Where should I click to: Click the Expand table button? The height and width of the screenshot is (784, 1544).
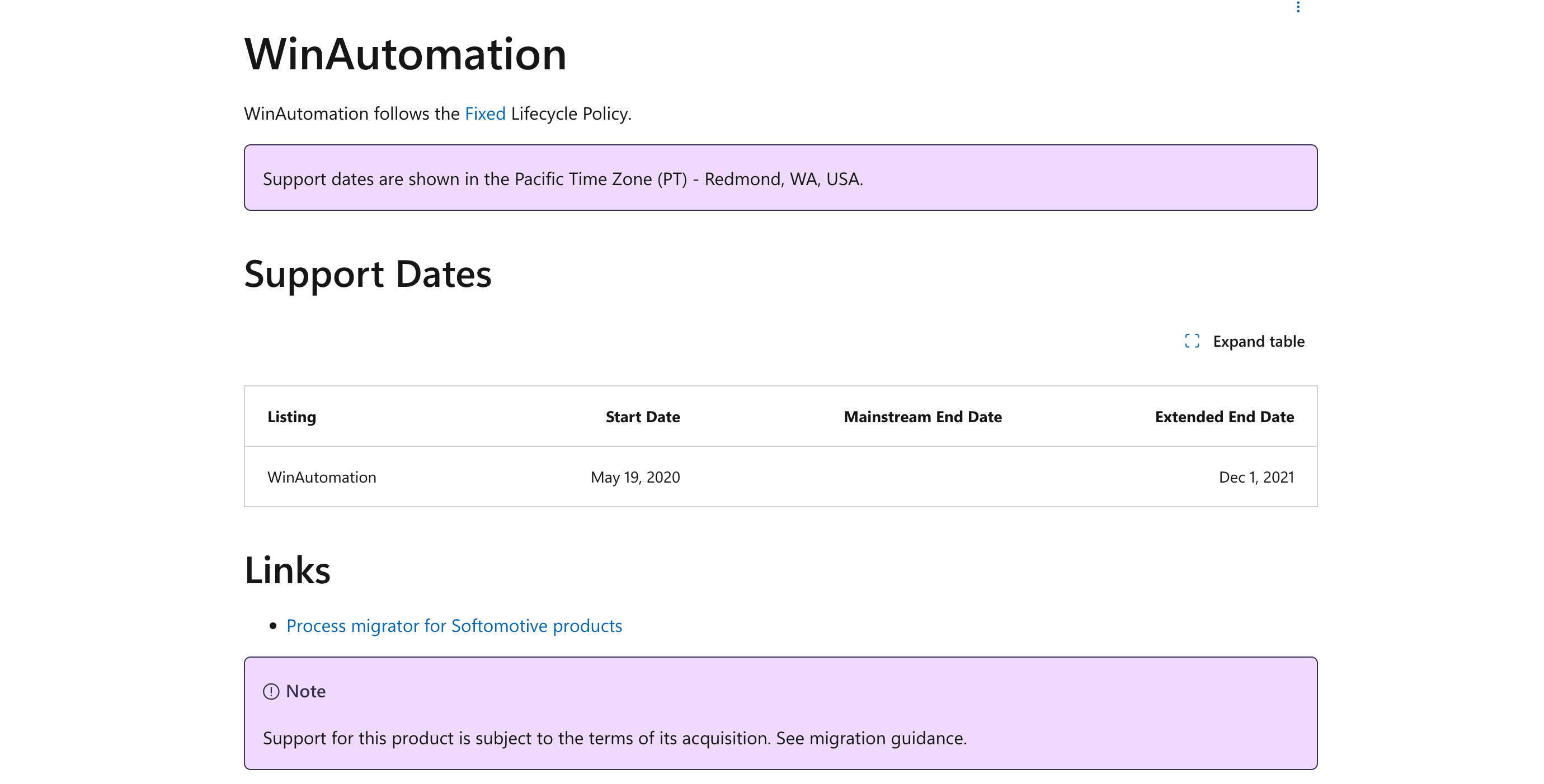pyautogui.click(x=1259, y=341)
